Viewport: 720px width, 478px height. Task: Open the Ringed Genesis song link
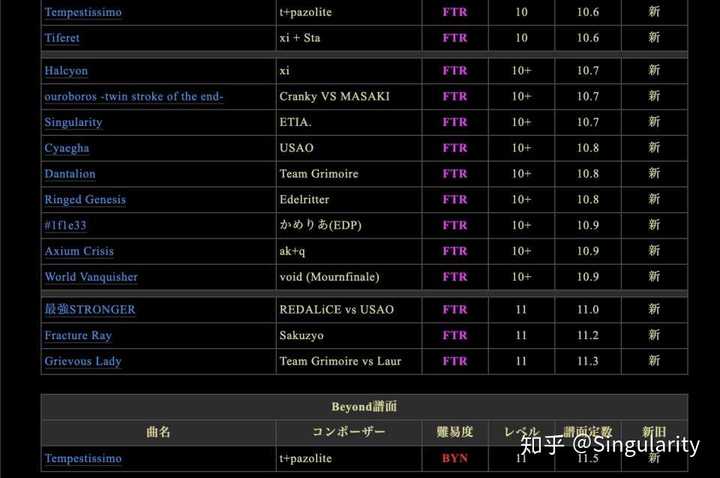pos(85,199)
